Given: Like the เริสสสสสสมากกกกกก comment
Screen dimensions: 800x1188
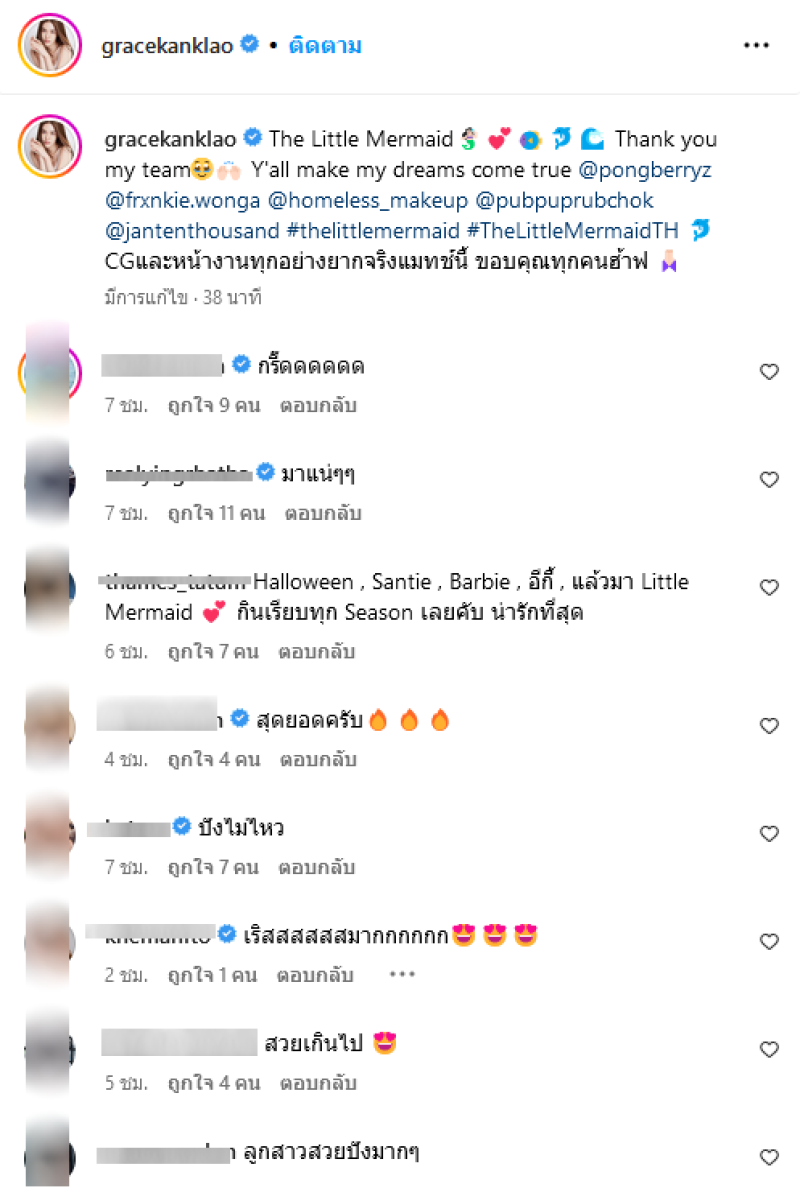Looking at the screenshot, I should [x=769, y=940].
